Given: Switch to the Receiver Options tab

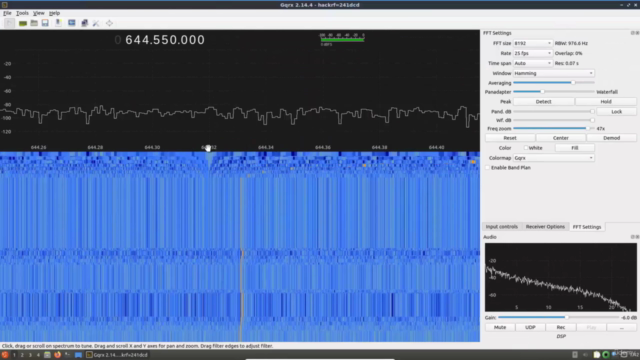Looking at the screenshot, I should tap(545, 227).
